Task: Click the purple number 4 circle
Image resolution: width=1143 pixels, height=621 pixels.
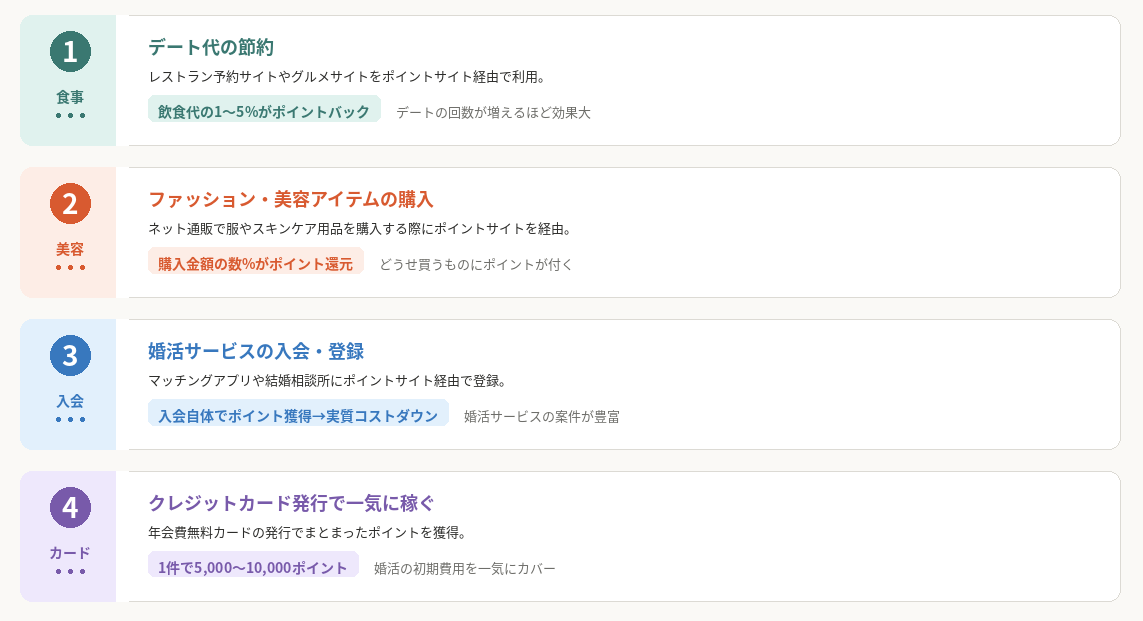Action: 70,507
